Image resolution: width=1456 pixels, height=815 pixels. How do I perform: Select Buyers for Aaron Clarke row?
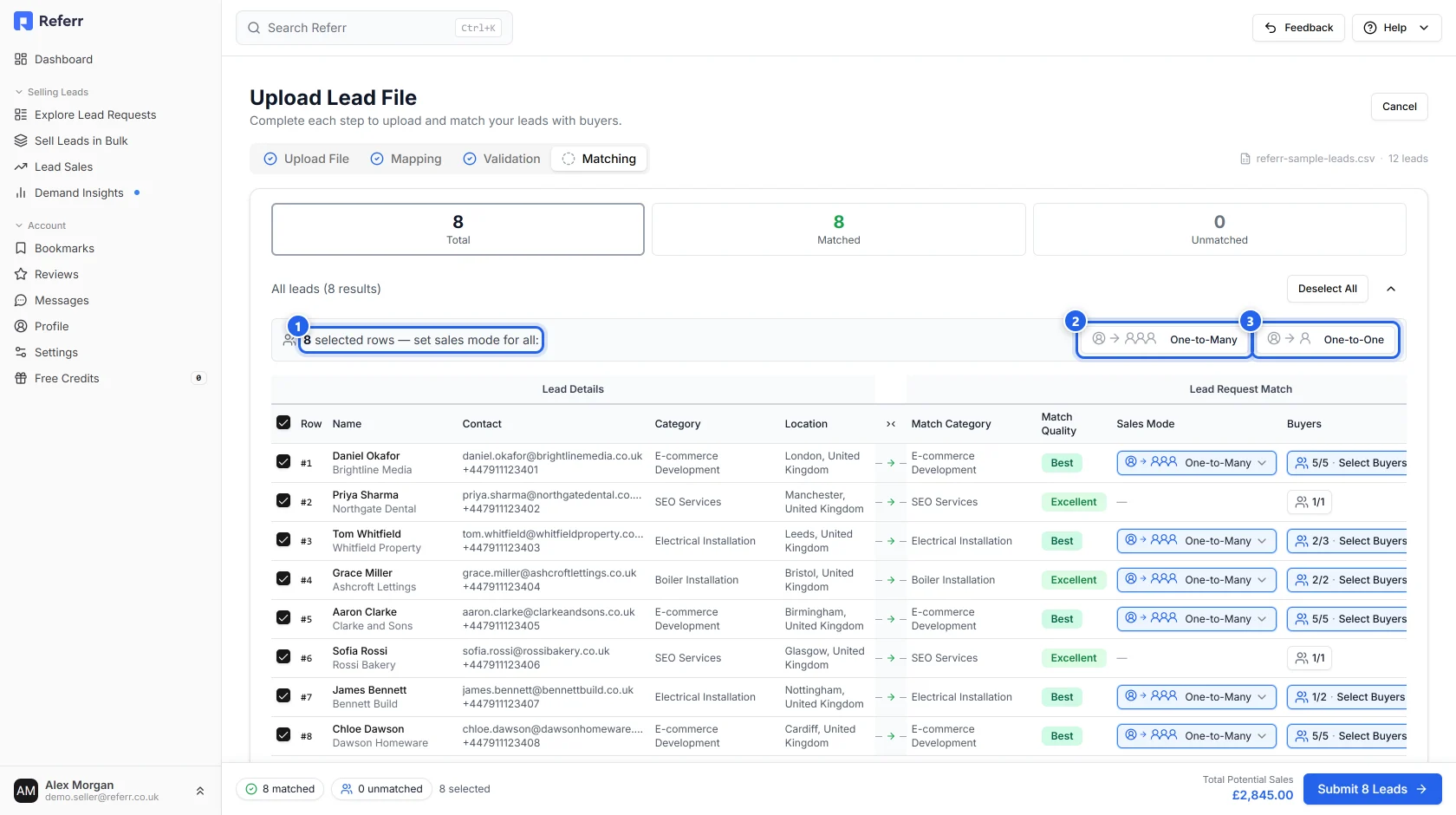[x=1348, y=619]
